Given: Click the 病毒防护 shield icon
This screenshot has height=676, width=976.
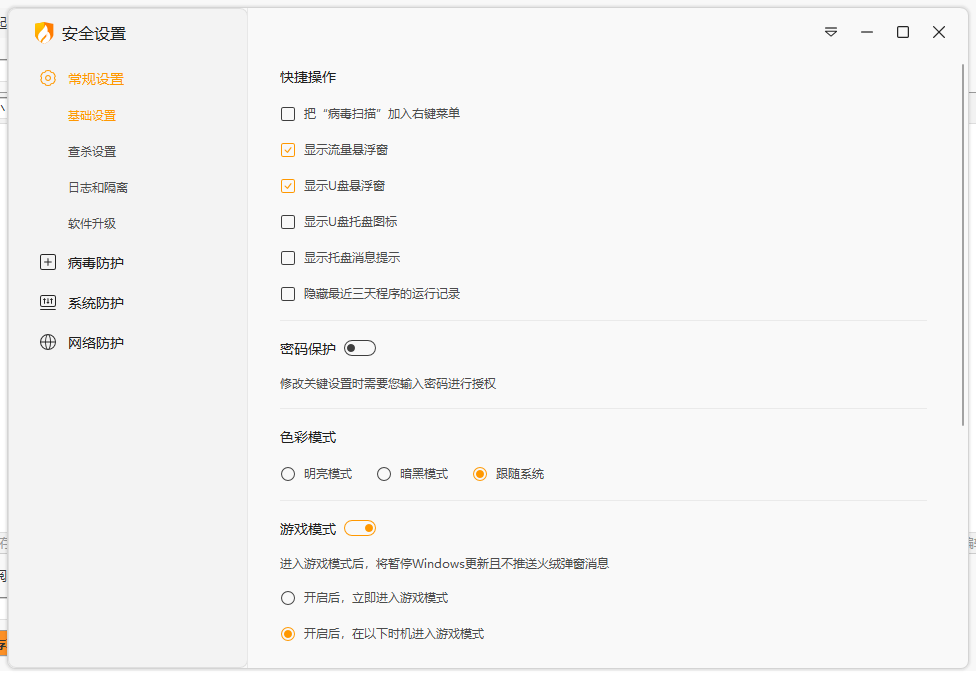Looking at the screenshot, I should point(47,262).
